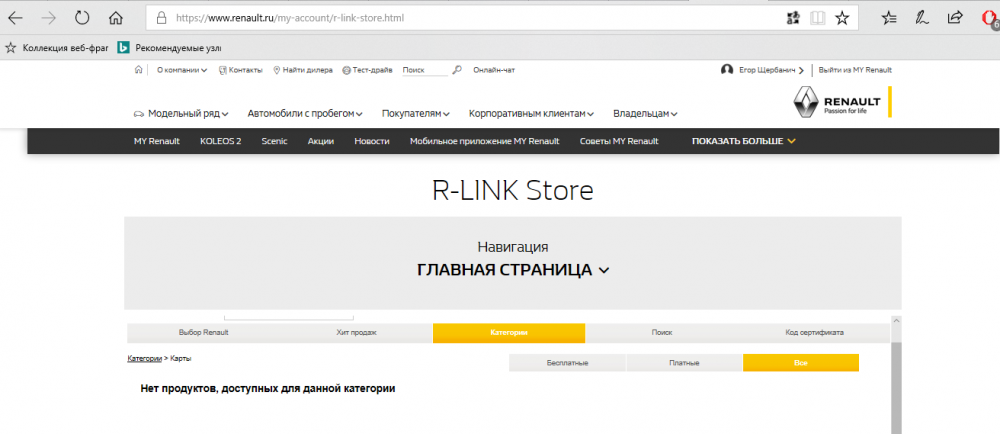This screenshot has width=1000, height=434.
Task: Expand ПОКАЗАТЬ БОЛЬШЕ
Action: tap(744, 141)
